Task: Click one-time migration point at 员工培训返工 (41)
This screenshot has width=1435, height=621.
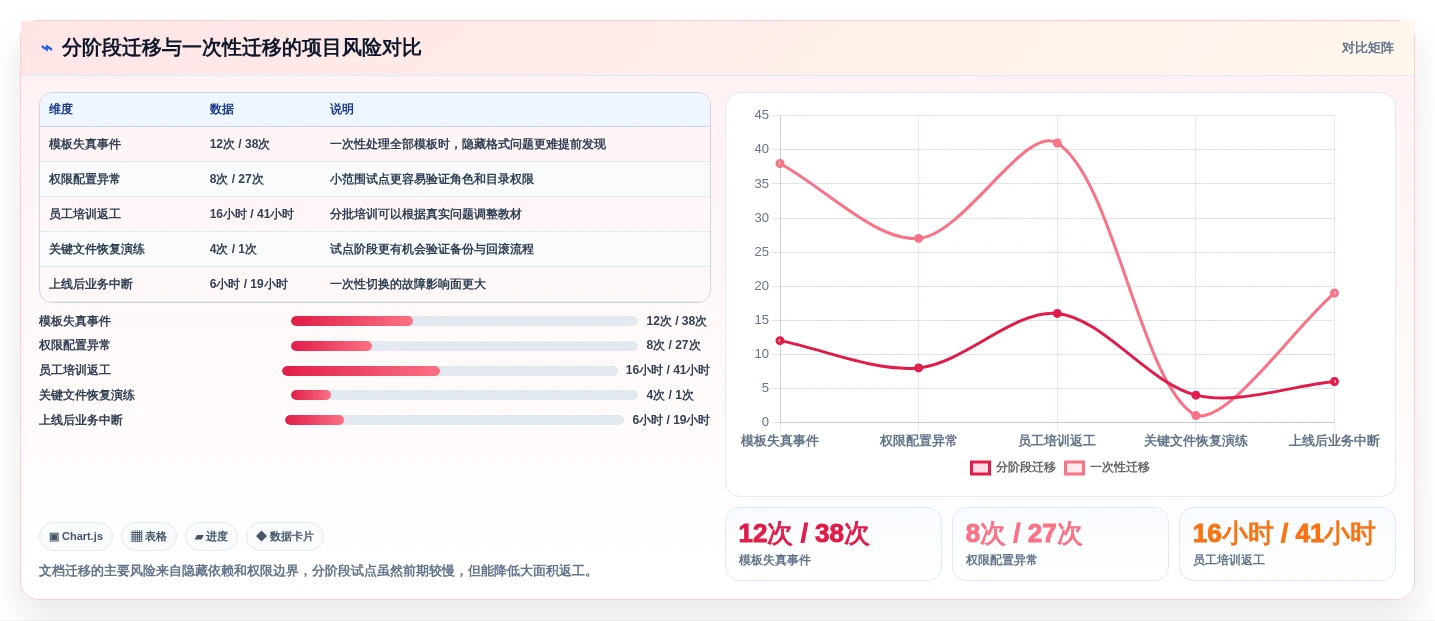Action: 1057,143
